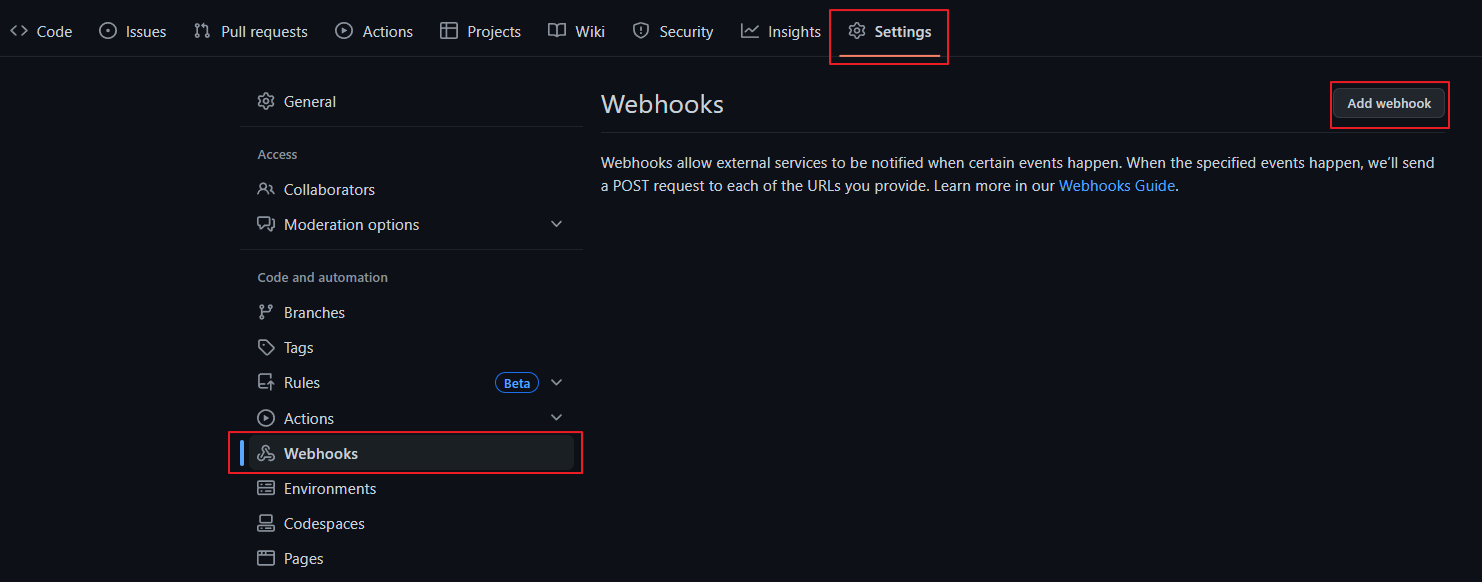Select the Webhooks sidebar entry
Screen dimensions: 1482x582
click(411, 453)
